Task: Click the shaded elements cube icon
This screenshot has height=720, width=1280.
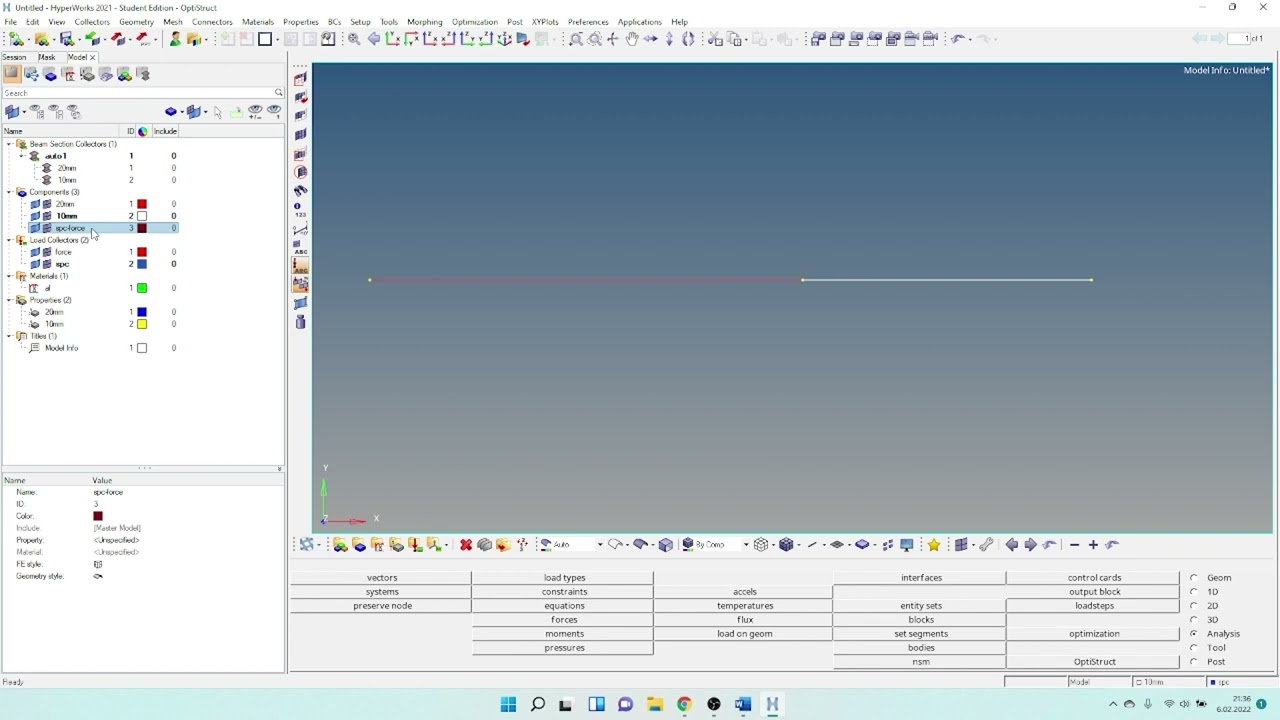Action: (786, 545)
